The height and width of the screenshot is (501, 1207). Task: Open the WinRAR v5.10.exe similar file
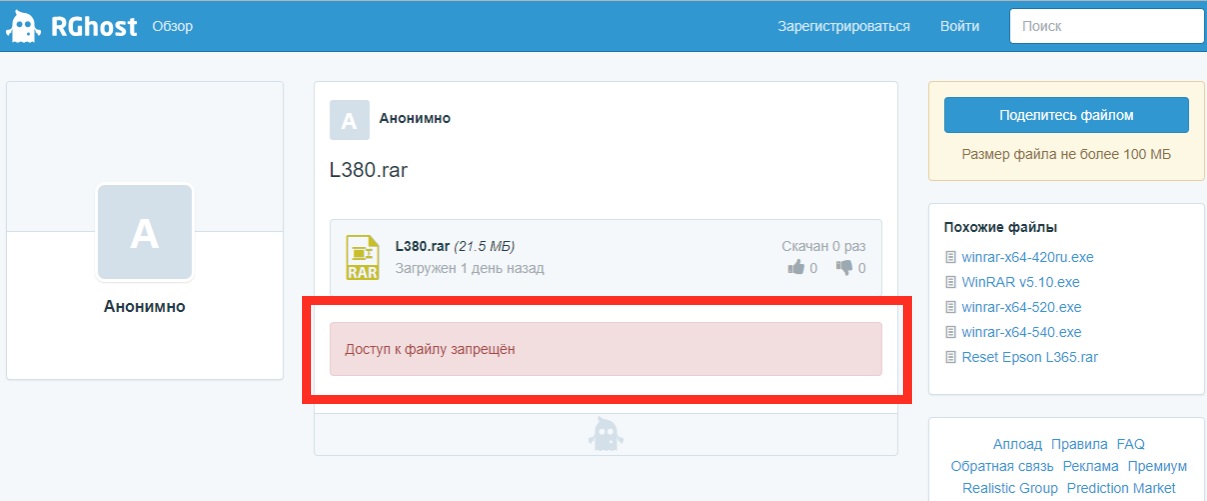pos(1020,282)
